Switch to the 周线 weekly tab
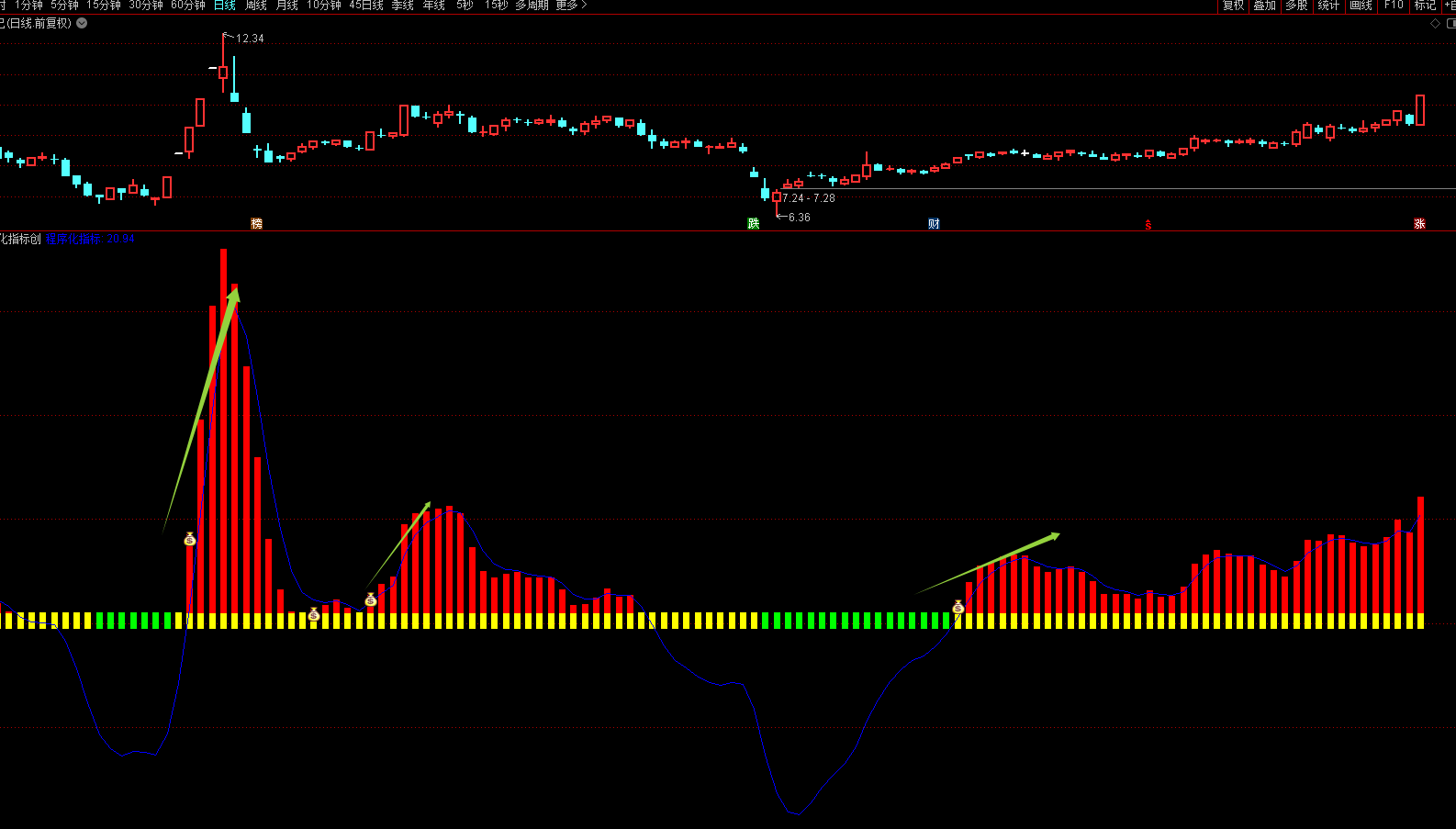Image resolution: width=1456 pixels, height=829 pixels. pos(256,6)
